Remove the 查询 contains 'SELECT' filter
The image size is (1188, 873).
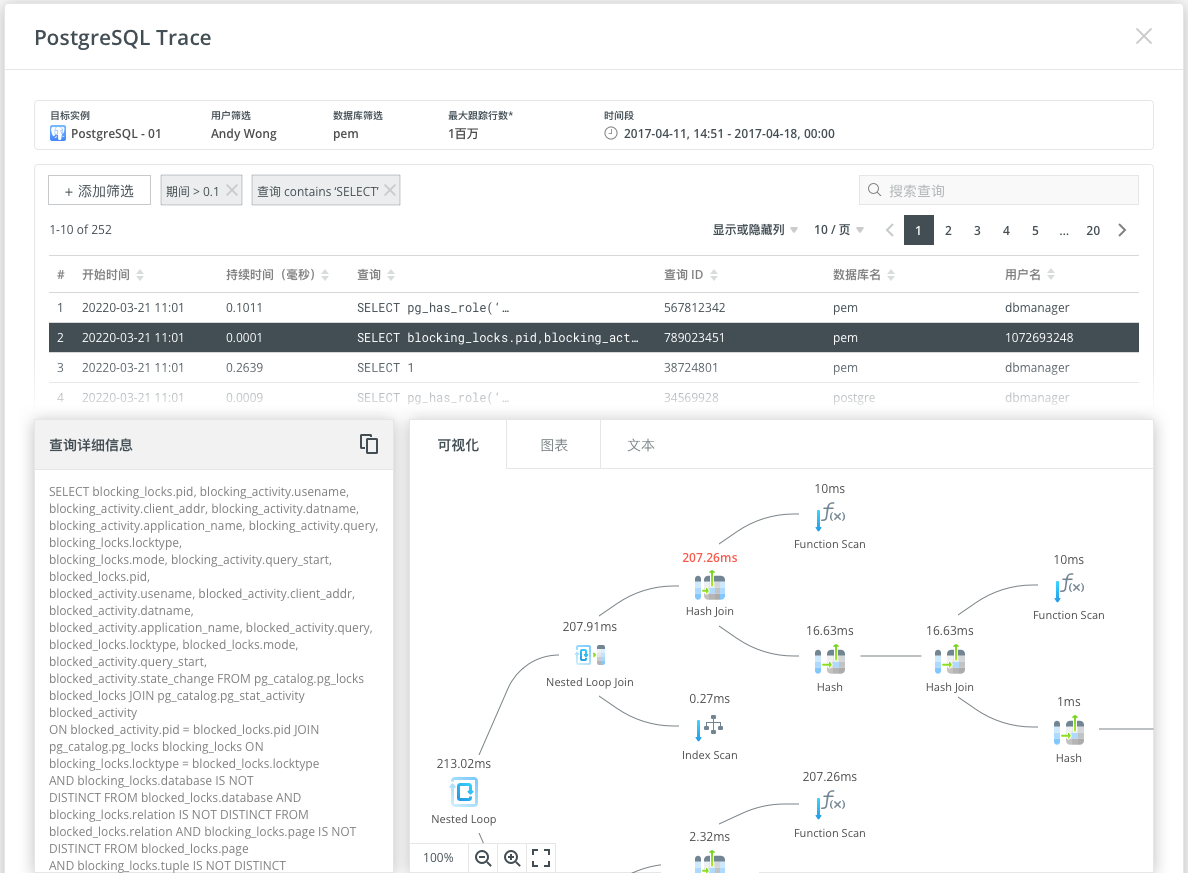(x=389, y=190)
